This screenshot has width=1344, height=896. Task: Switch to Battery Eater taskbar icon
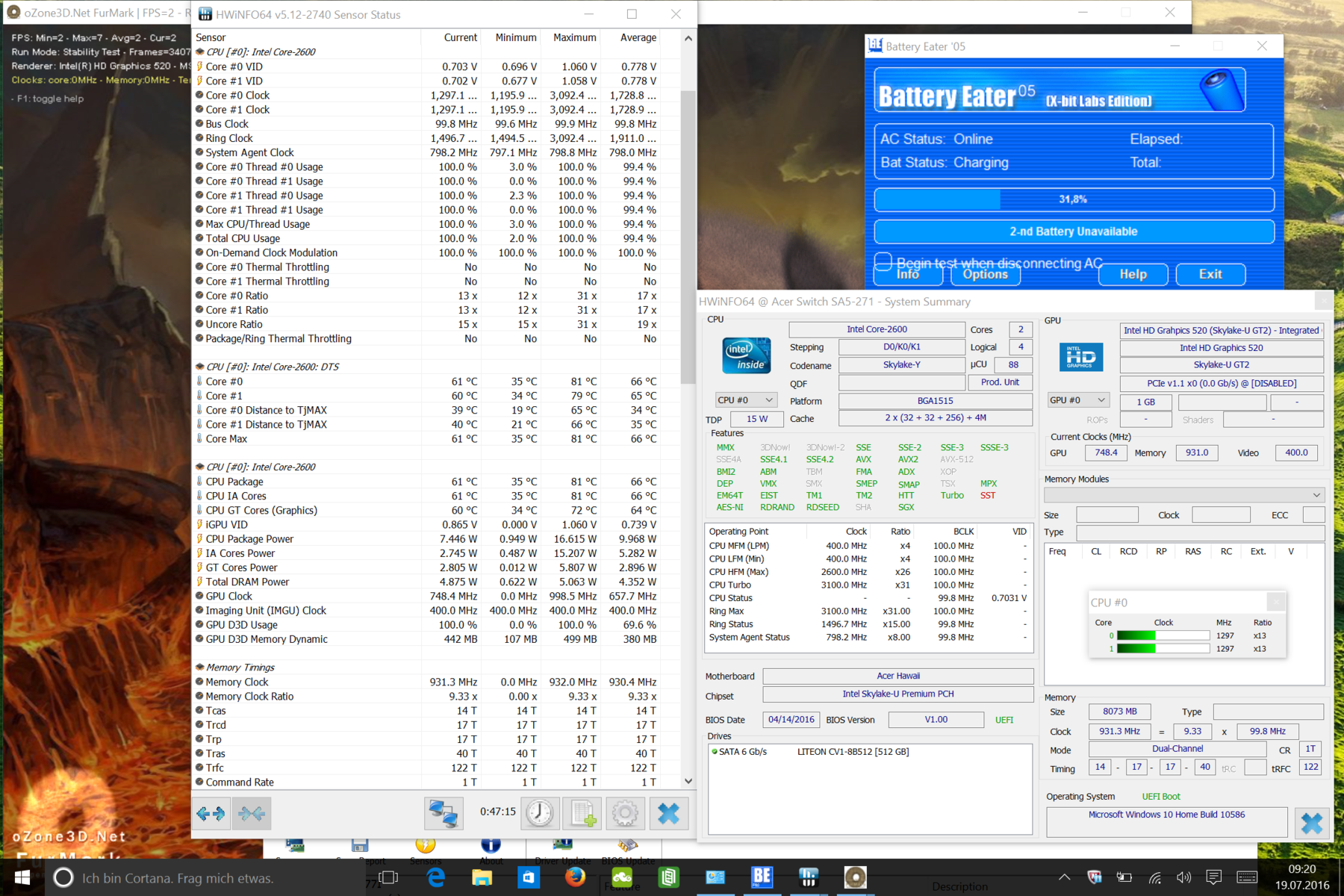pyautogui.click(x=762, y=877)
